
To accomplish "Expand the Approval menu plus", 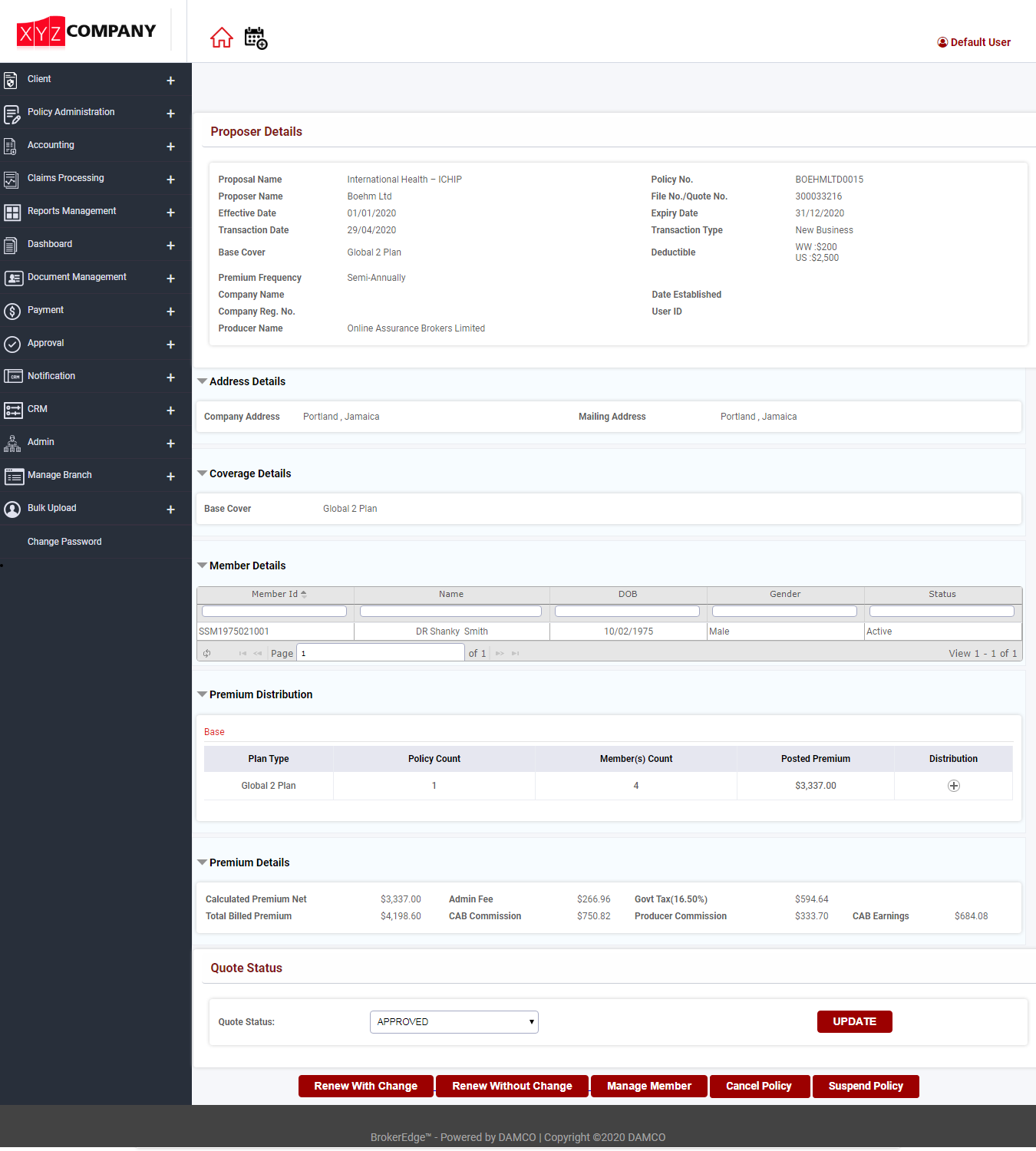I will click(170, 345).
